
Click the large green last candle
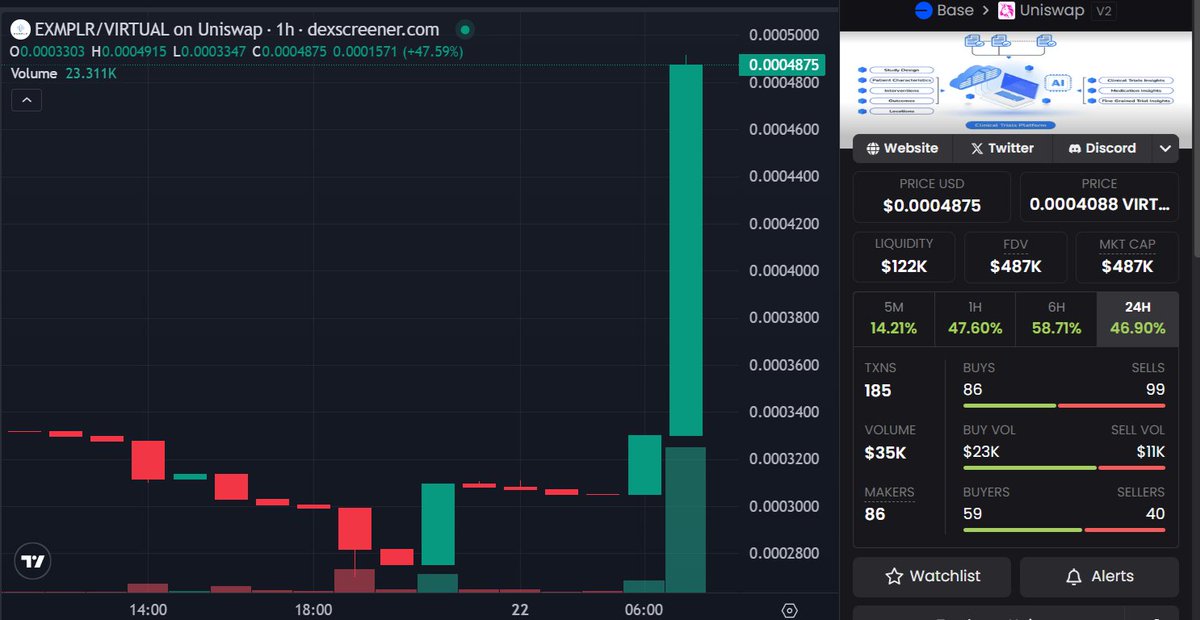[686, 250]
